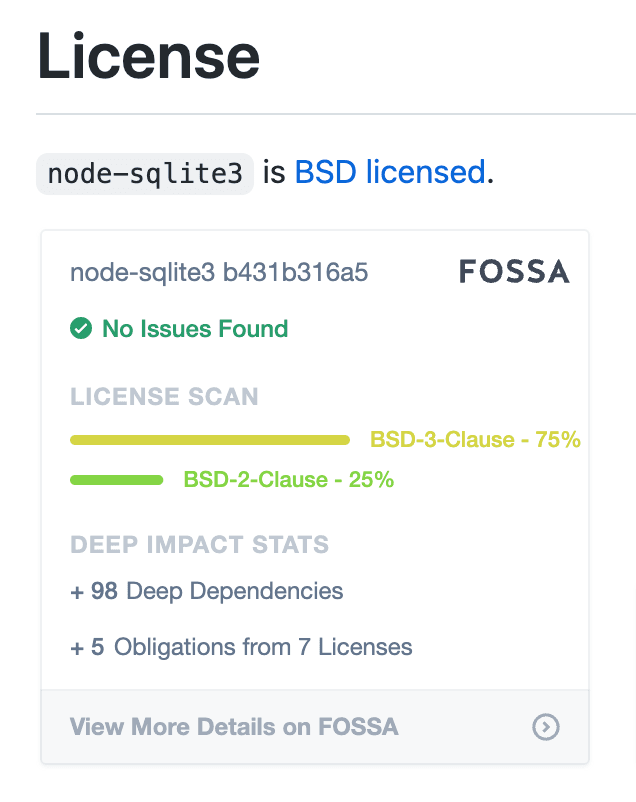This screenshot has width=636, height=802.
Task: Click the plus sign before 5 Obligations
Action: 77,648
